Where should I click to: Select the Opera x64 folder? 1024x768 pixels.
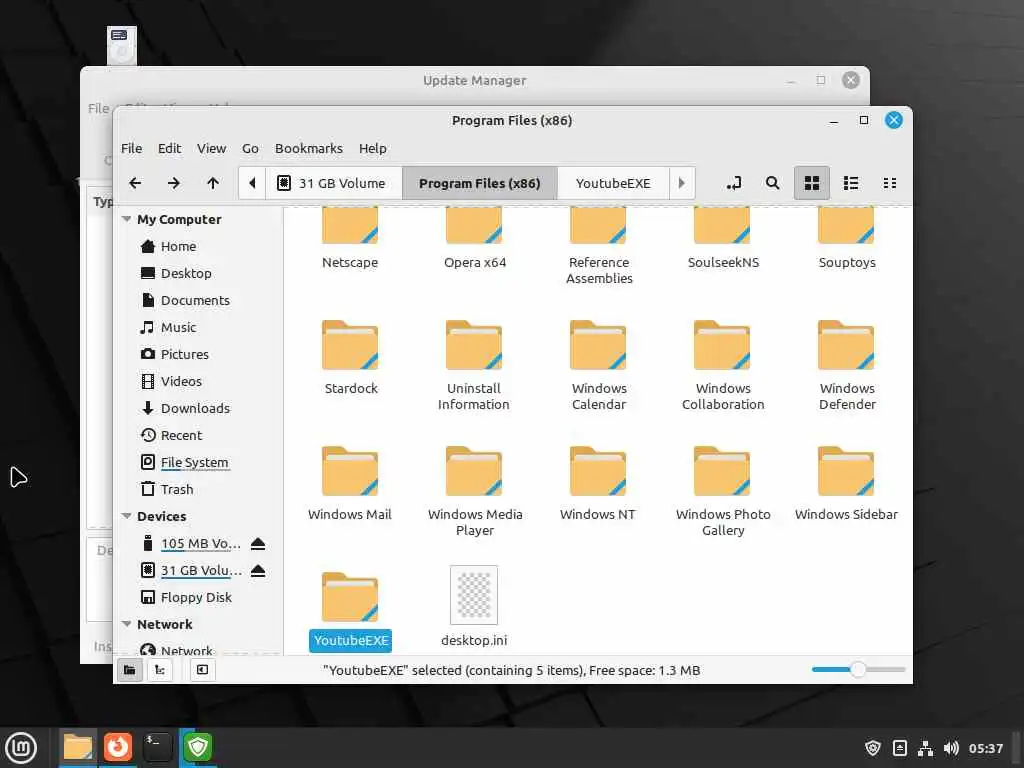pyautogui.click(x=475, y=238)
